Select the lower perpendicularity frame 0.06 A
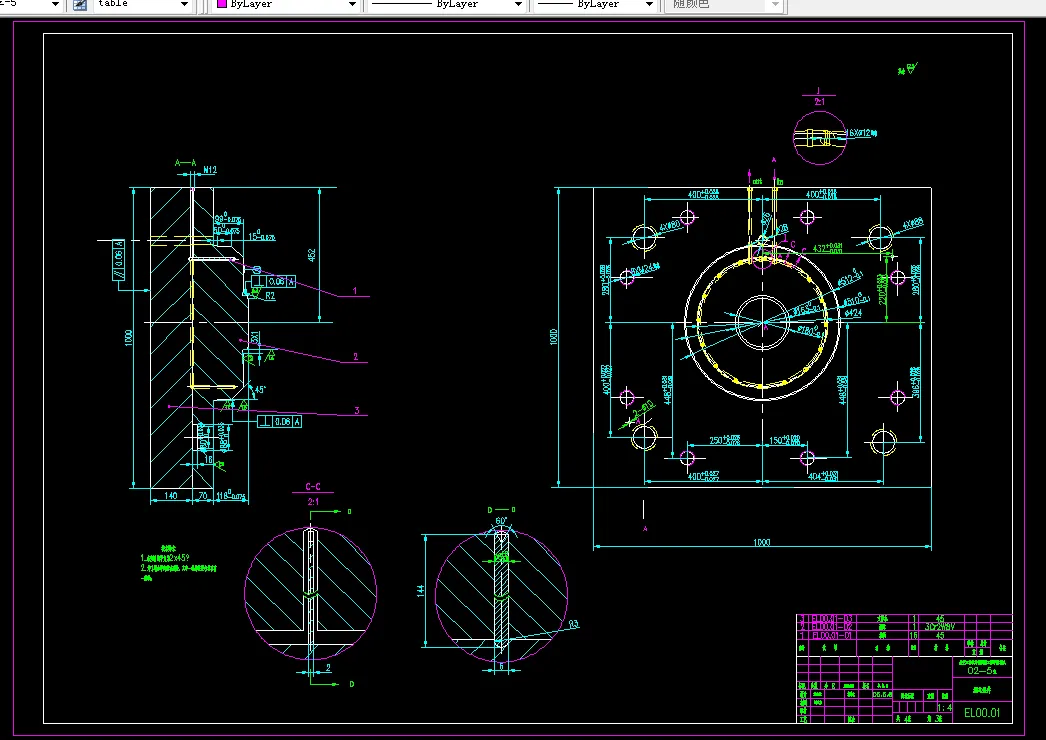This screenshot has height=740, width=1046. 280,422
